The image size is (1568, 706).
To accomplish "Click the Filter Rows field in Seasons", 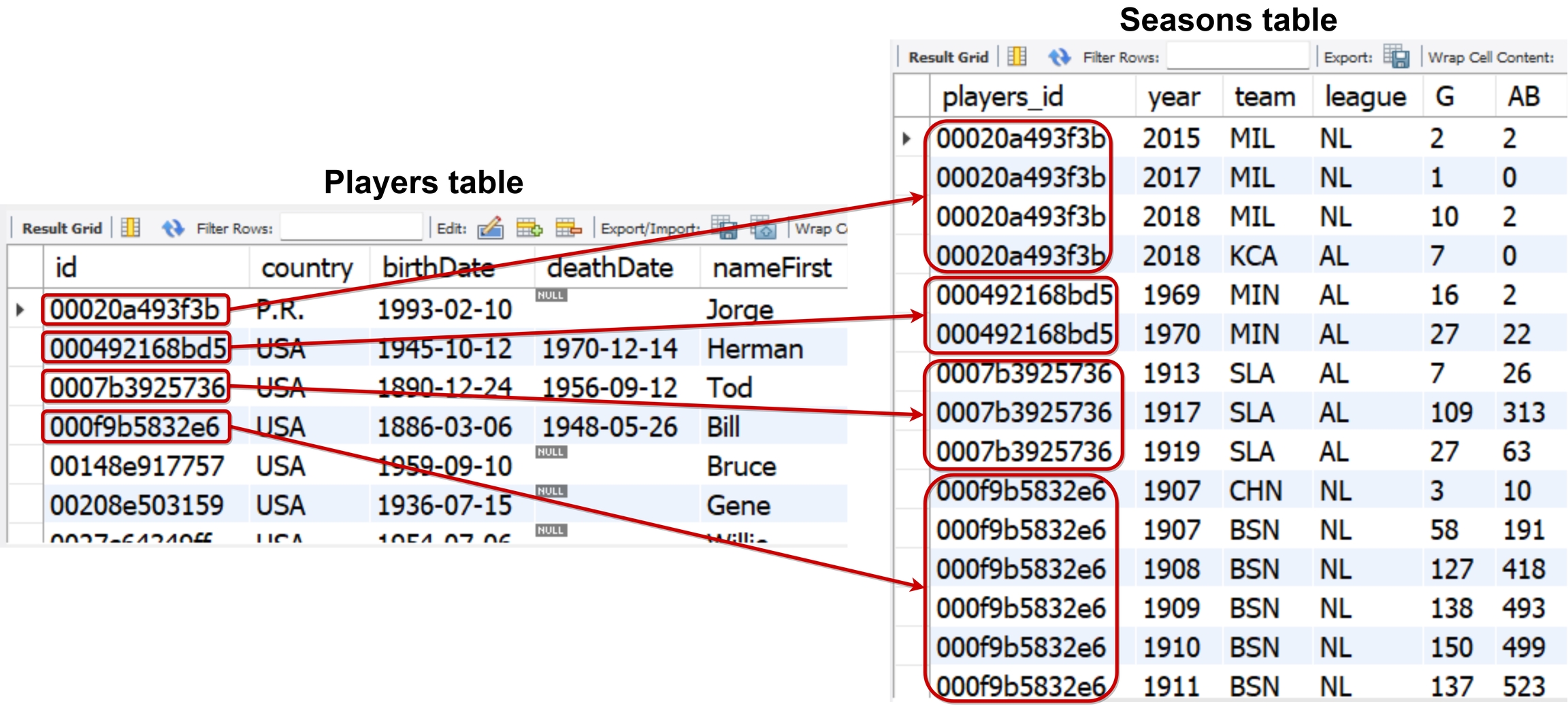I will pos(1237,57).
